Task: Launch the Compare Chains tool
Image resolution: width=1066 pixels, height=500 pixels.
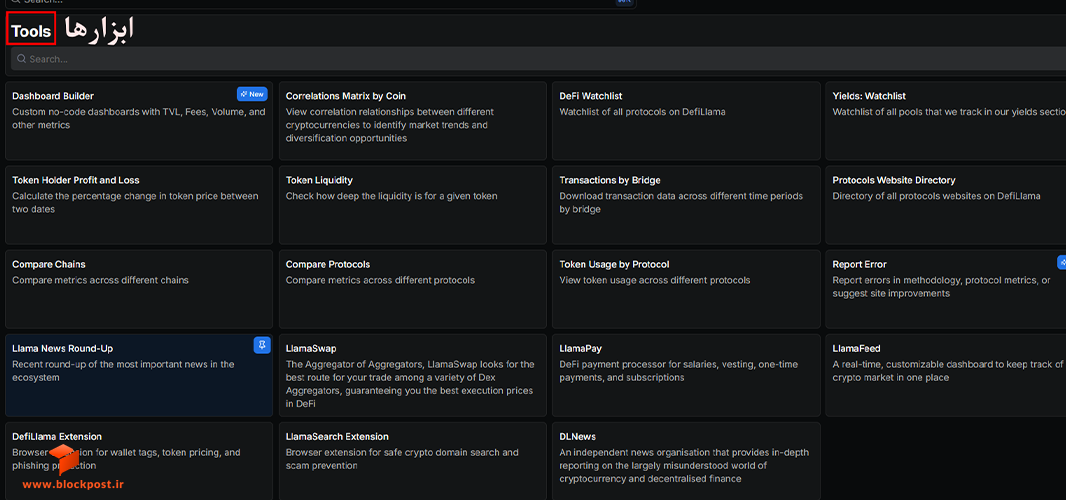Action: click(x=139, y=289)
